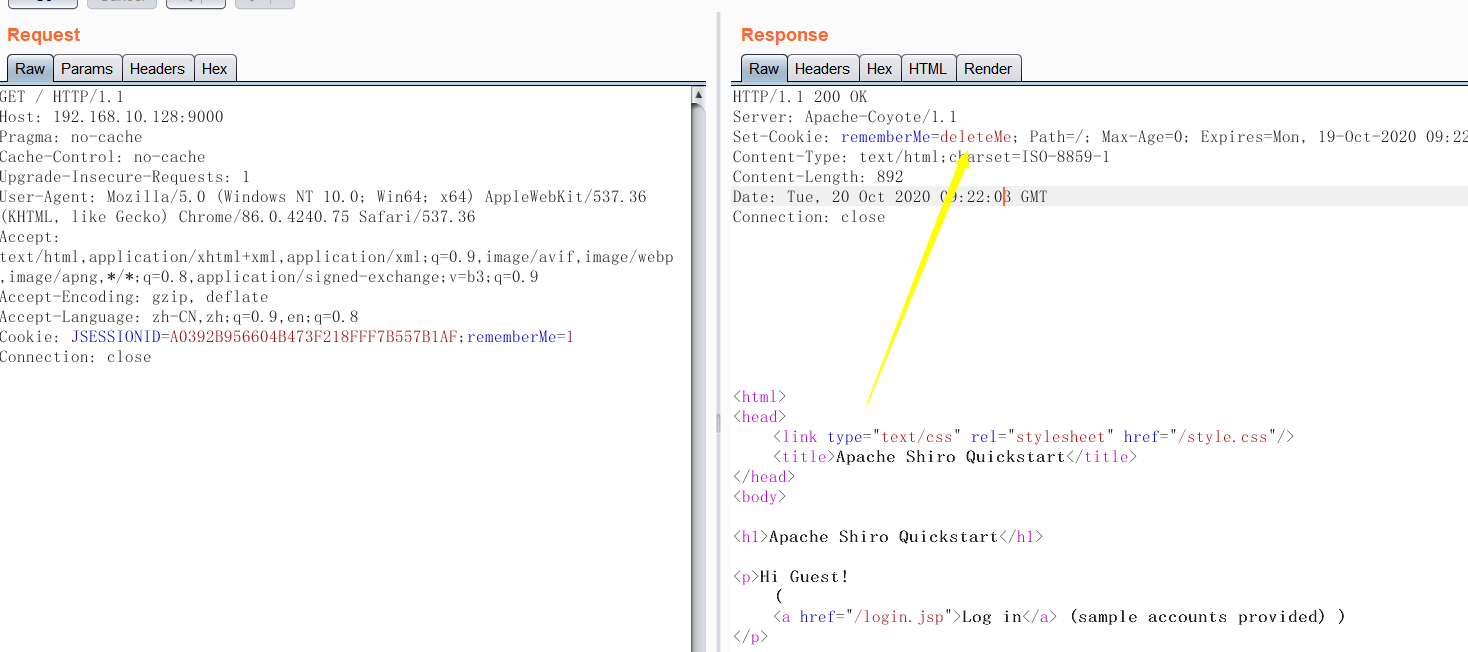The width and height of the screenshot is (1468, 652).
Task: Click 'Connection: close' in the Request pane
Action: coord(76,357)
